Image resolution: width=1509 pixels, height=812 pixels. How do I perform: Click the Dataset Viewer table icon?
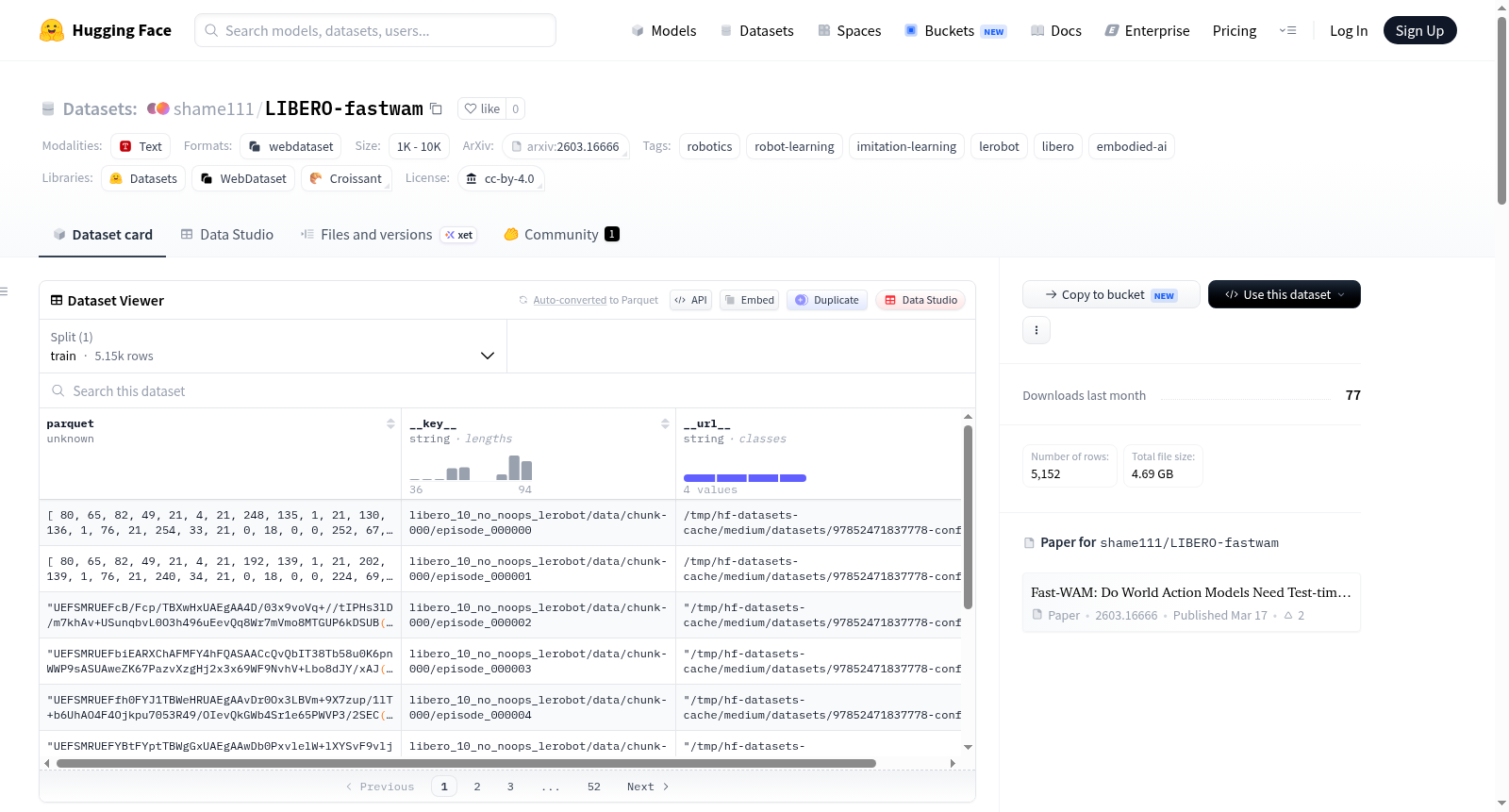point(57,301)
